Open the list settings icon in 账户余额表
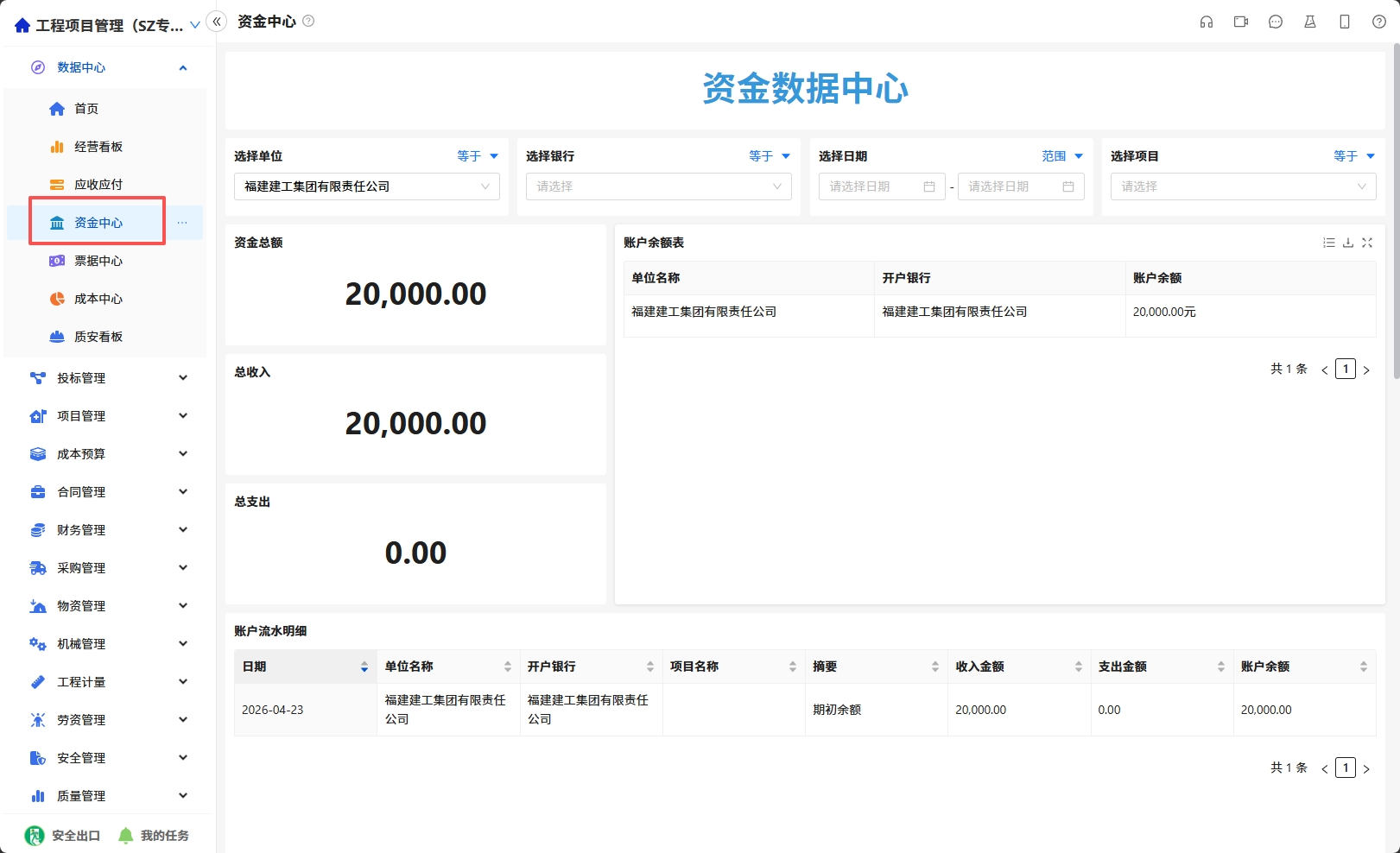This screenshot has width=1400, height=853. [x=1329, y=243]
